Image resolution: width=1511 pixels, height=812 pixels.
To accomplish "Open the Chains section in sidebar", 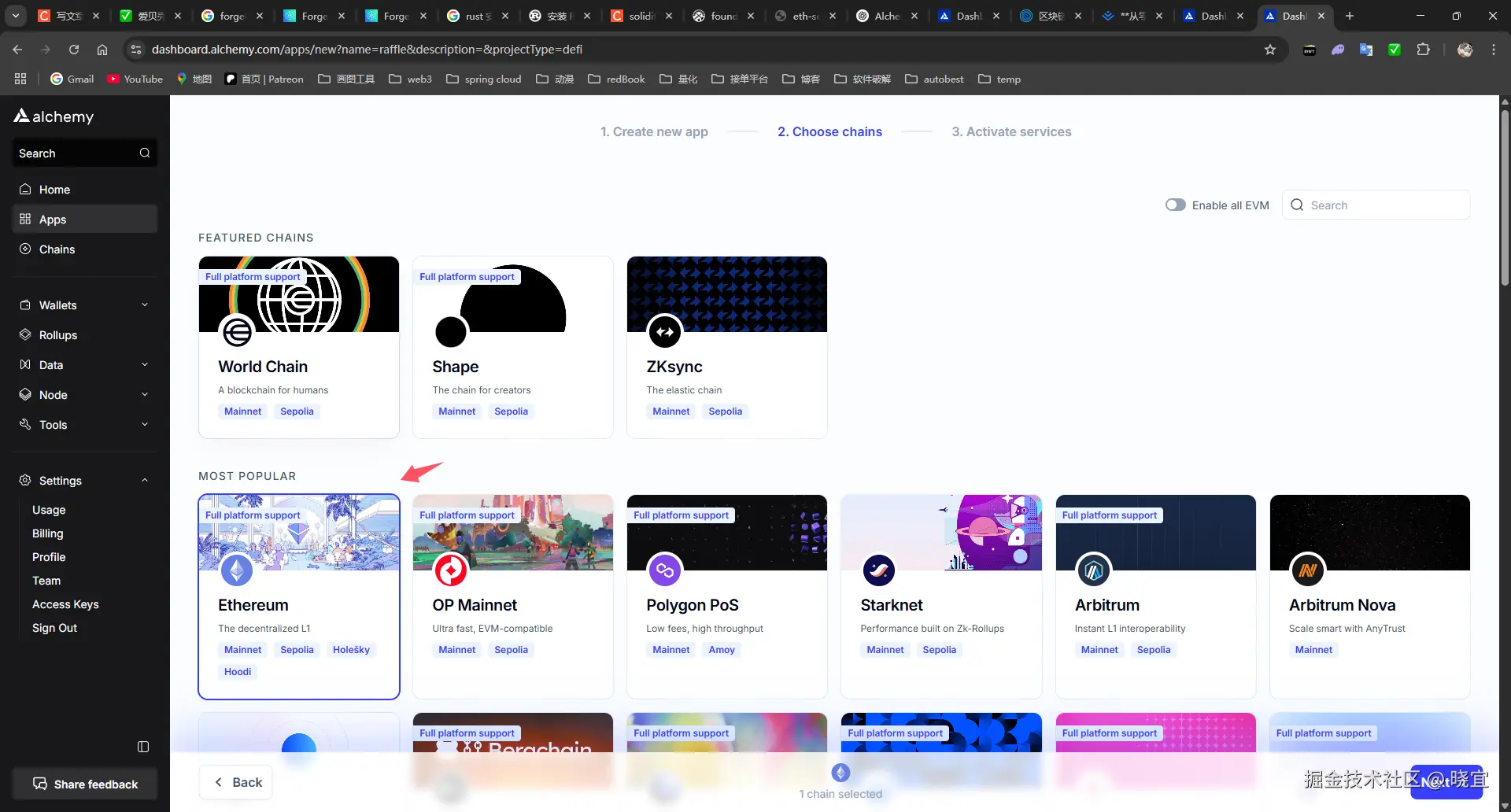I will tap(85, 249).
